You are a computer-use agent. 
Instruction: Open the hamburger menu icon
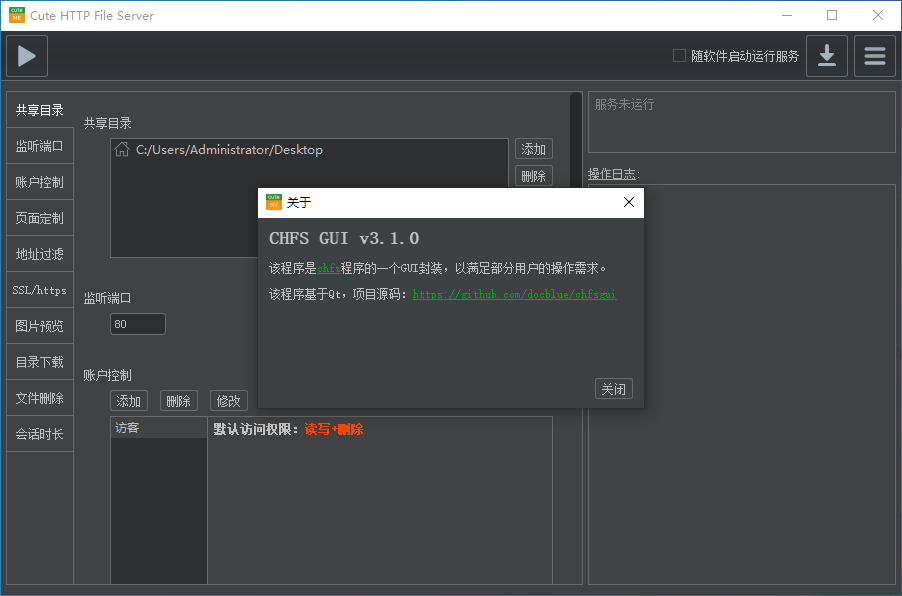874,56
